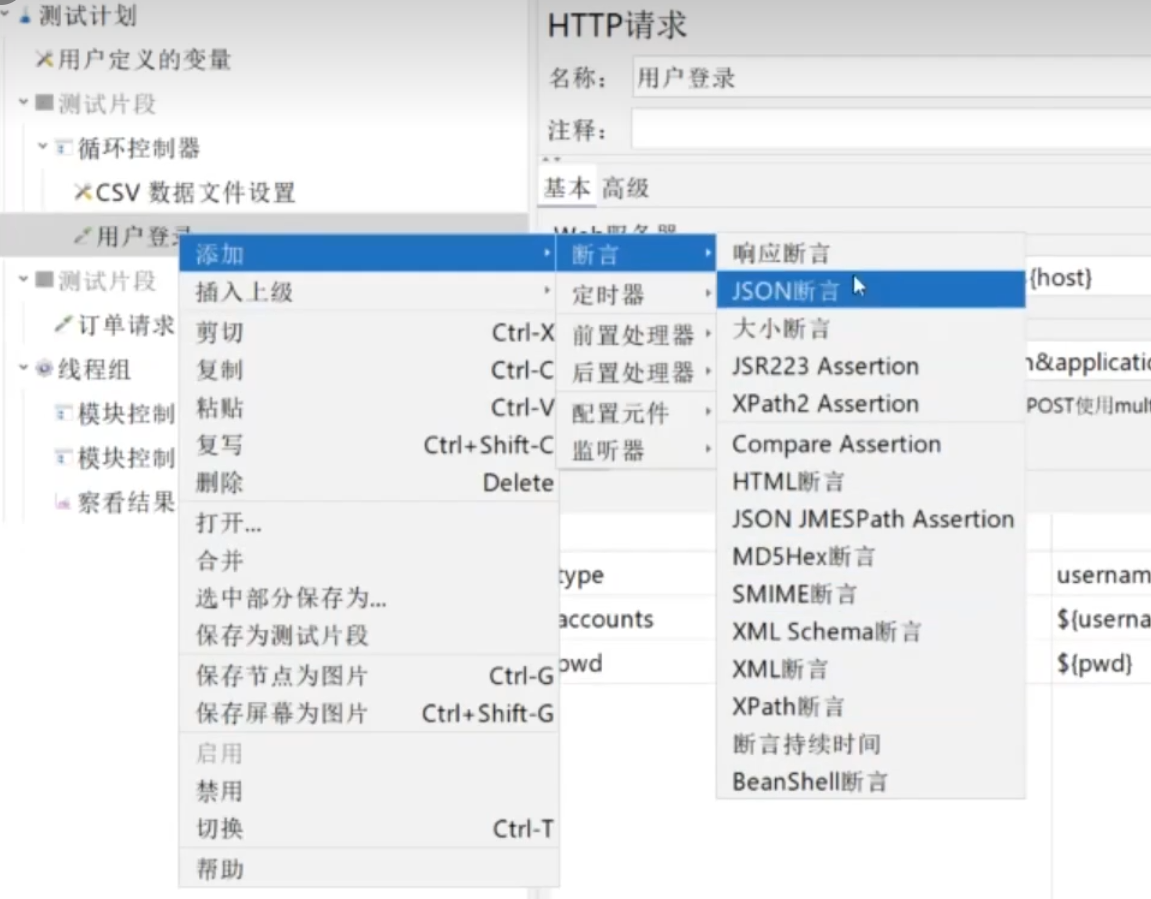This screenshot has width=1151, height=899.
Task: Choose 禁用 to disable element
Action: (x=368, y=791)
